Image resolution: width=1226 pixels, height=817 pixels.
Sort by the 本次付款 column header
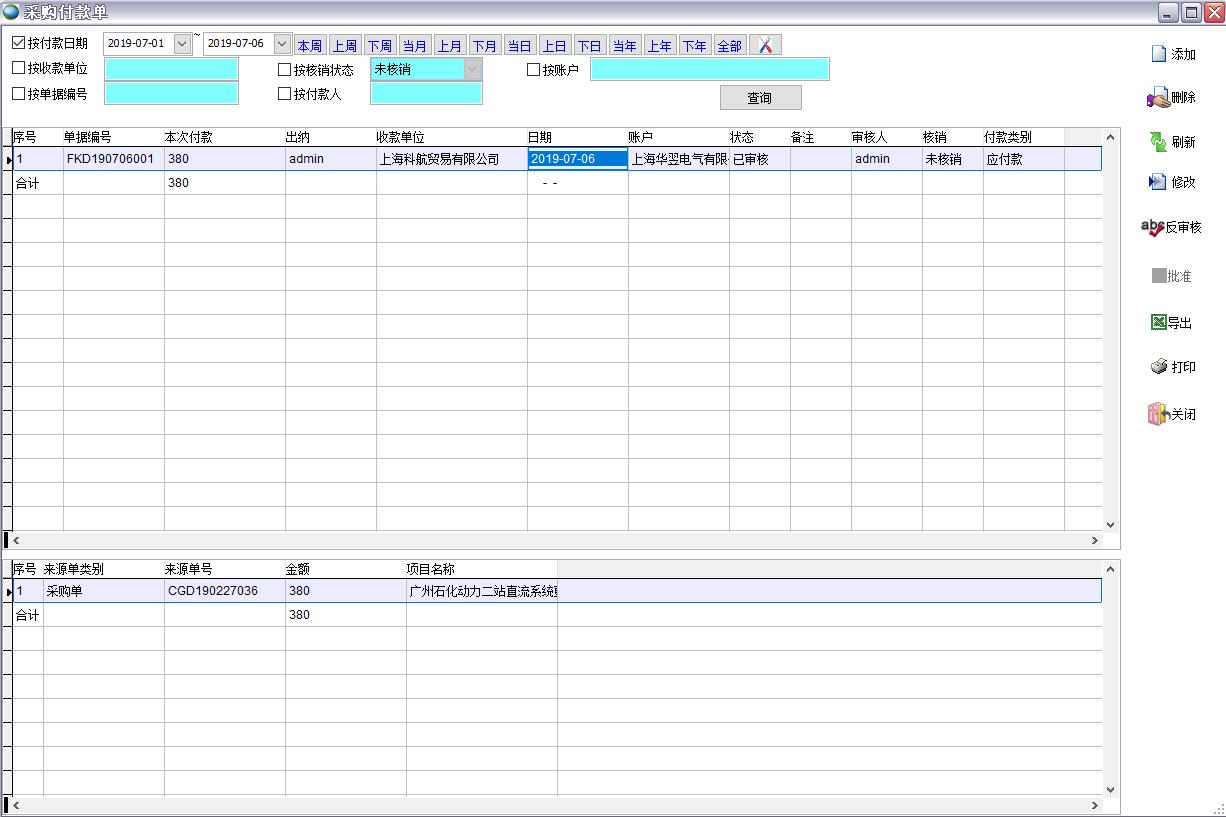tap(189, 137)
